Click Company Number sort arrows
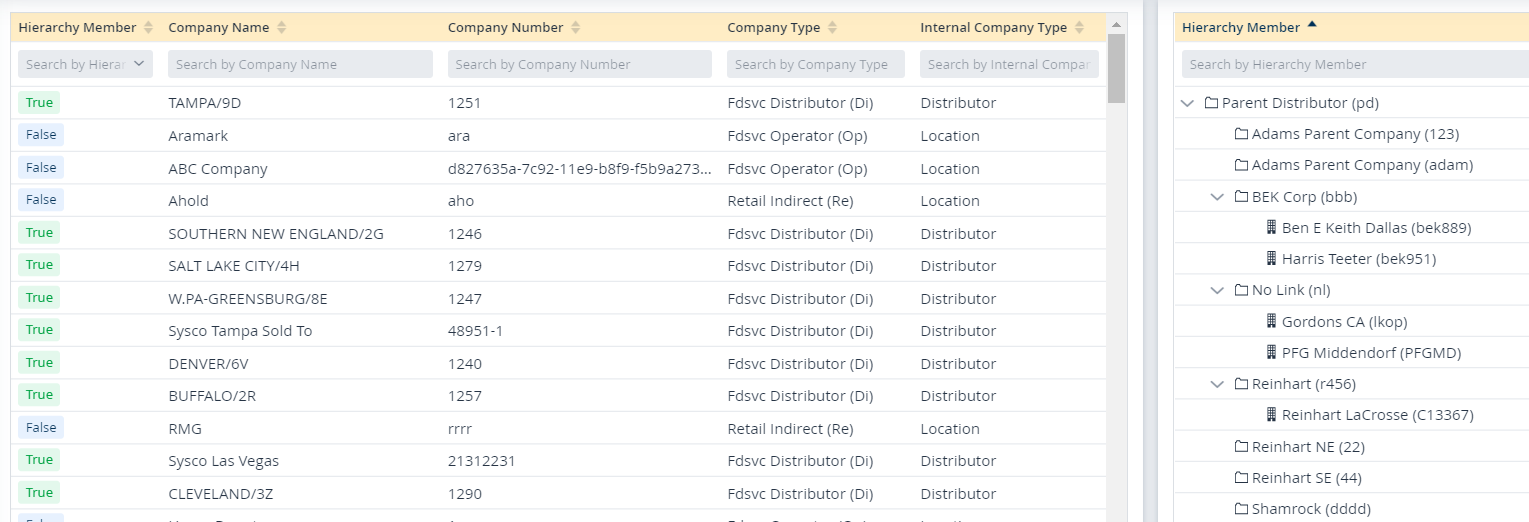This screenshot has width=1529, height=522. 576,28
